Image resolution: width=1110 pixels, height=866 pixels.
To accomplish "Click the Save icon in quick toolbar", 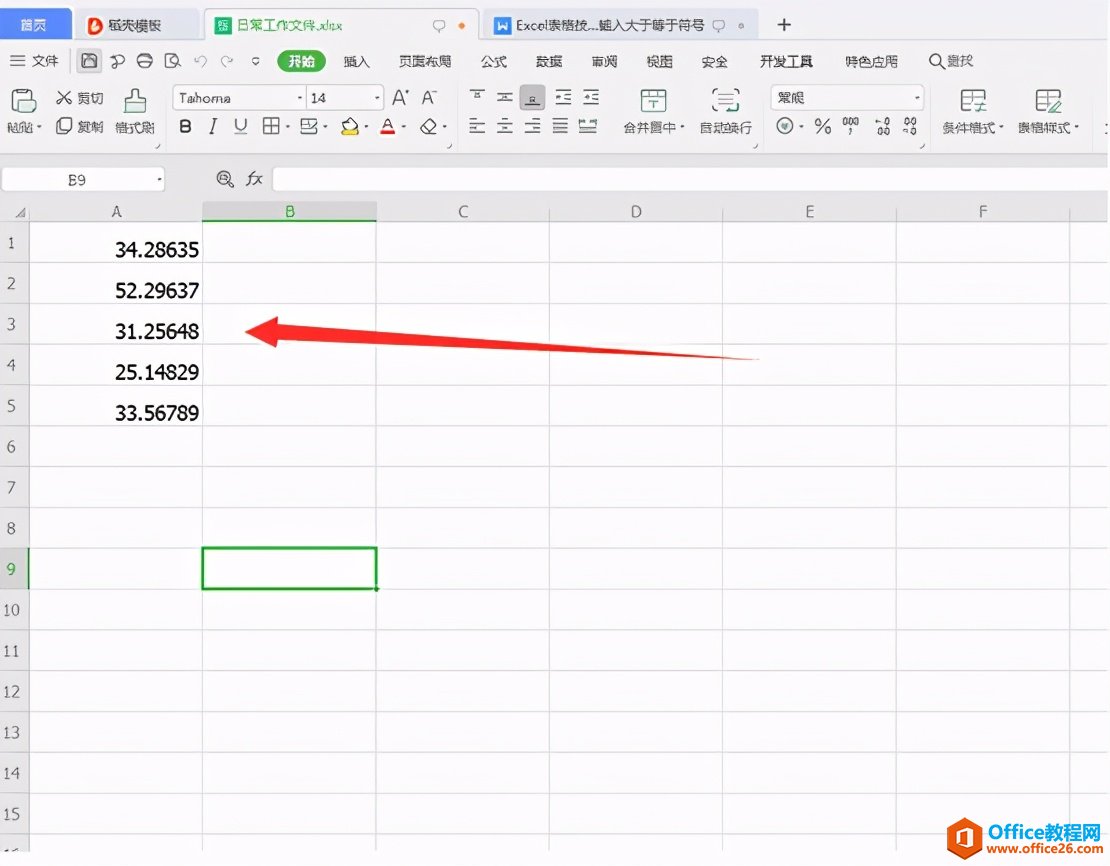I will 89,61.
